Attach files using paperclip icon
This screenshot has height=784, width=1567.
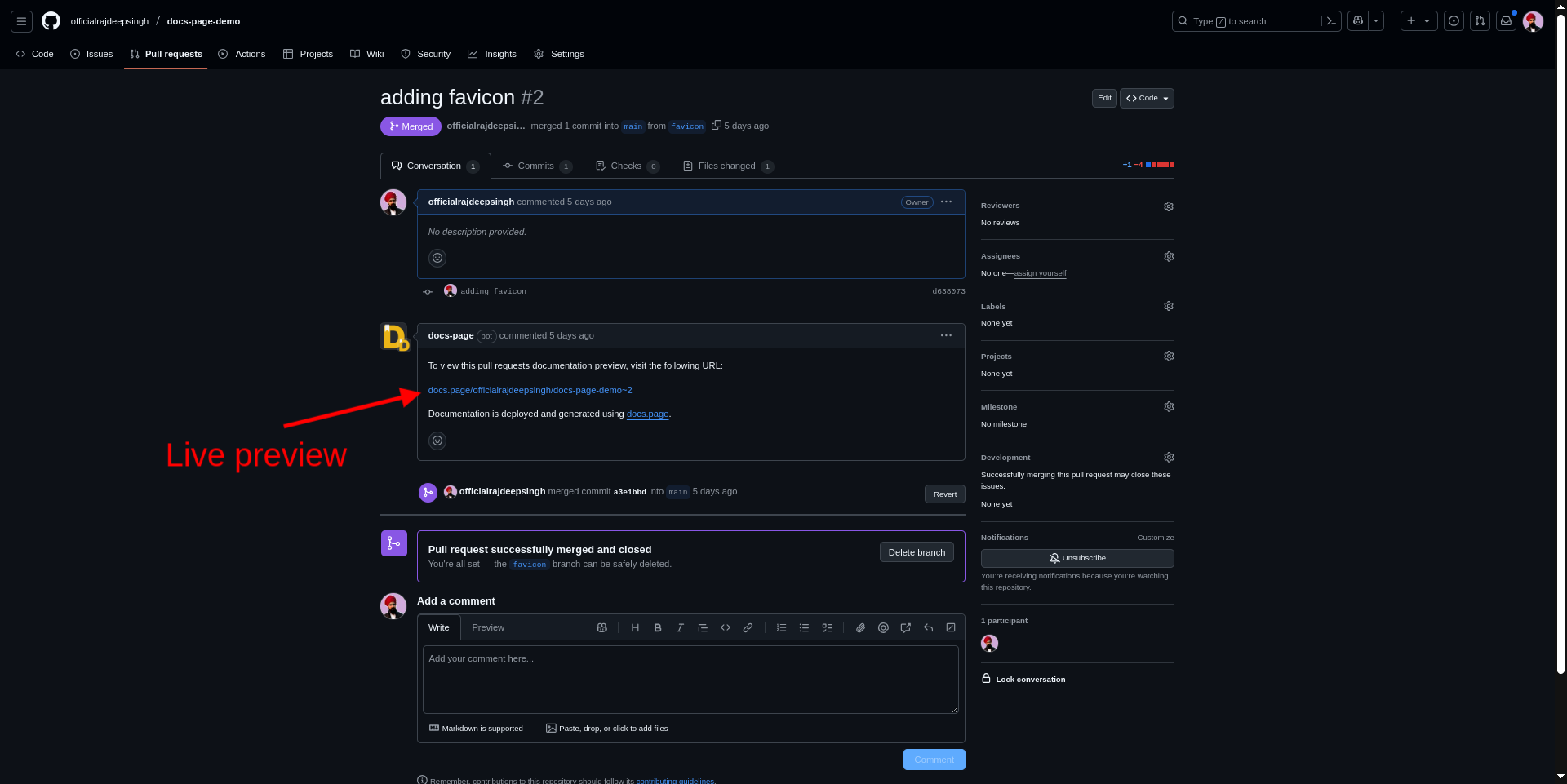pyautogui.click(x=860, y=627)
